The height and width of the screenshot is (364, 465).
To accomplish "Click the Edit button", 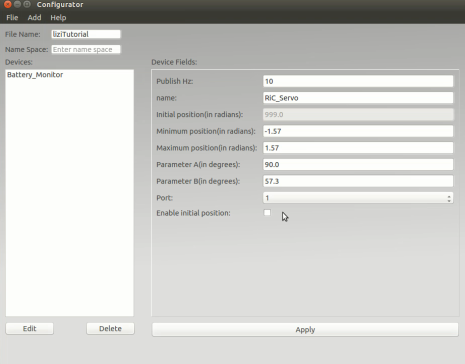I will [30, 328].
